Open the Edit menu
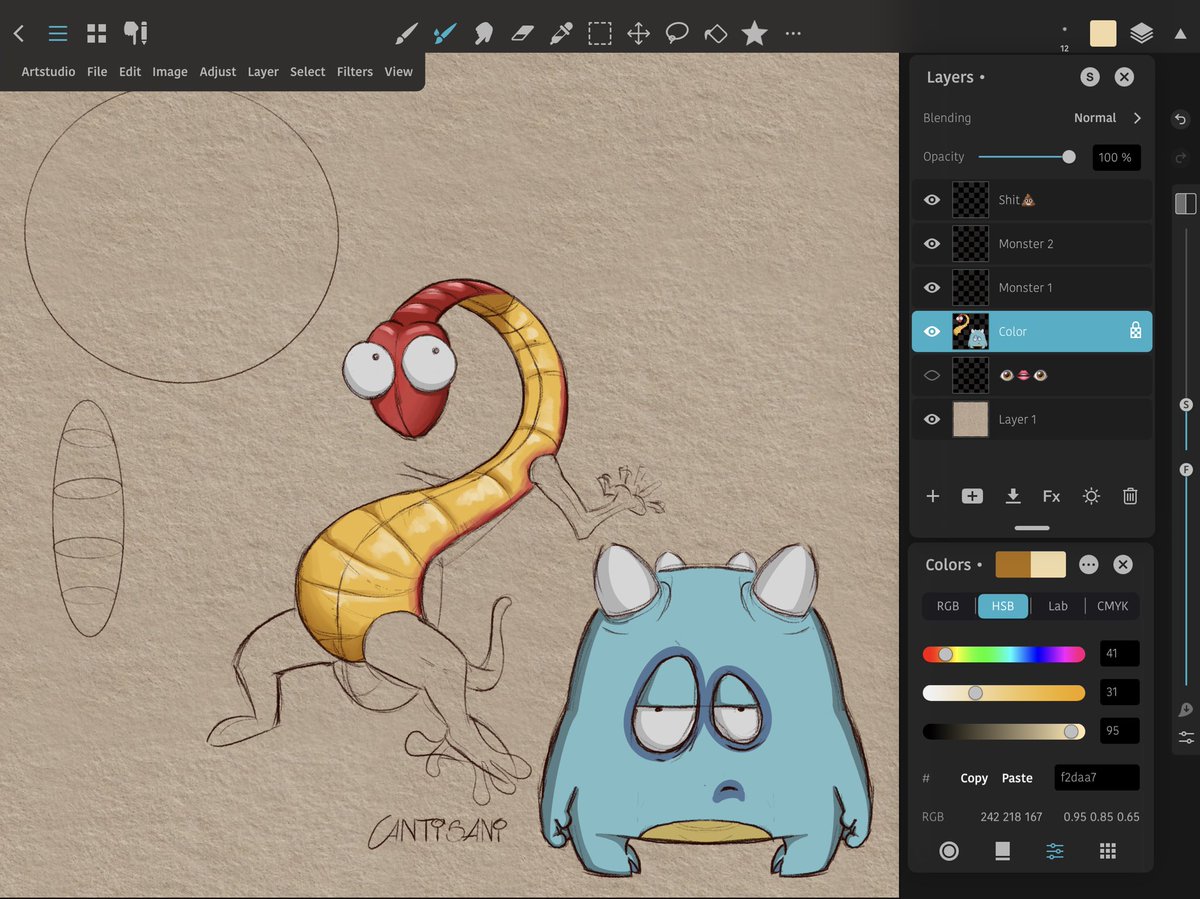The image size is (1200, 899). pos(130,72)
